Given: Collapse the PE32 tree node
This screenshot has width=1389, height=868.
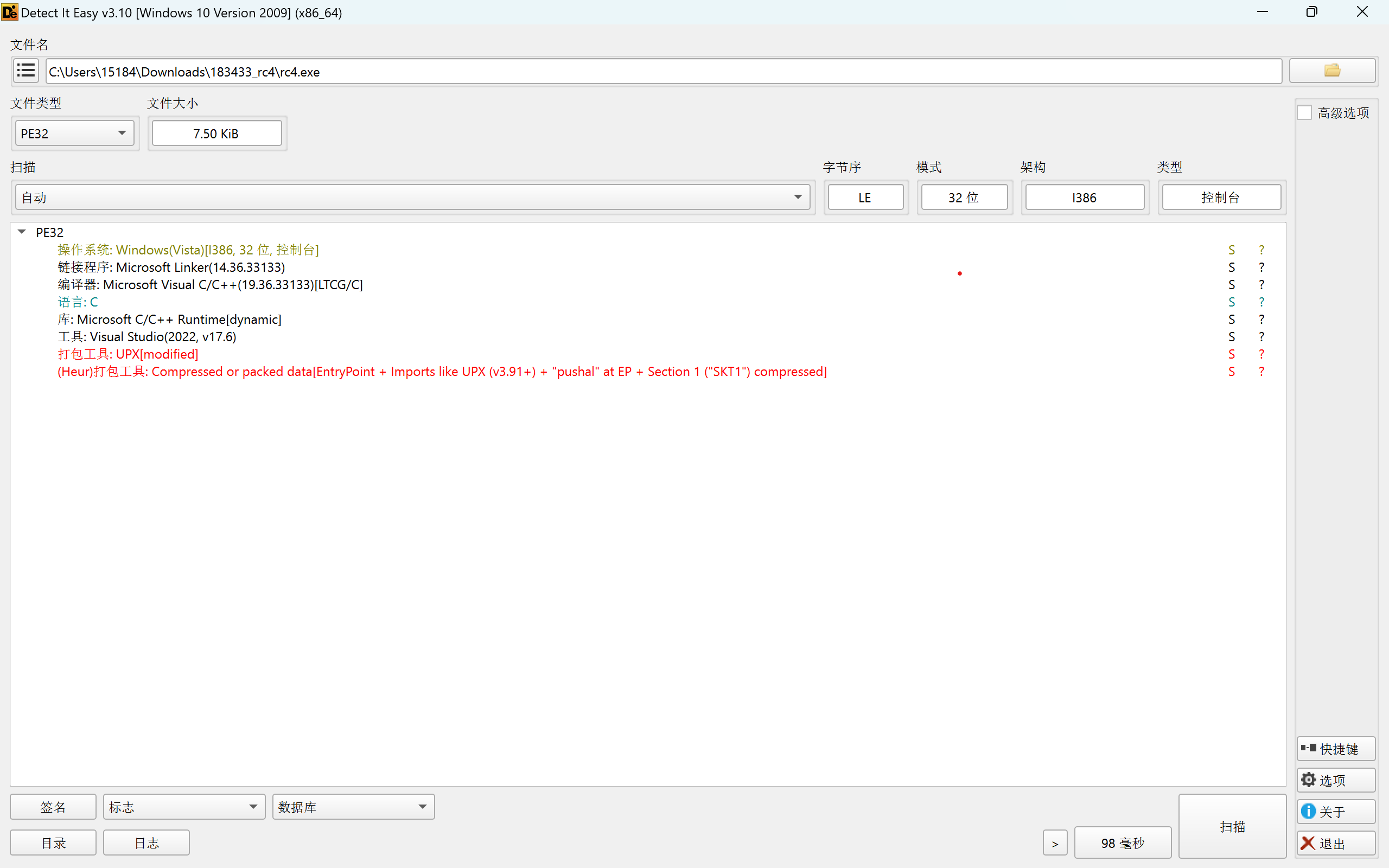Looking at the screenshot, I should (22, 232).
